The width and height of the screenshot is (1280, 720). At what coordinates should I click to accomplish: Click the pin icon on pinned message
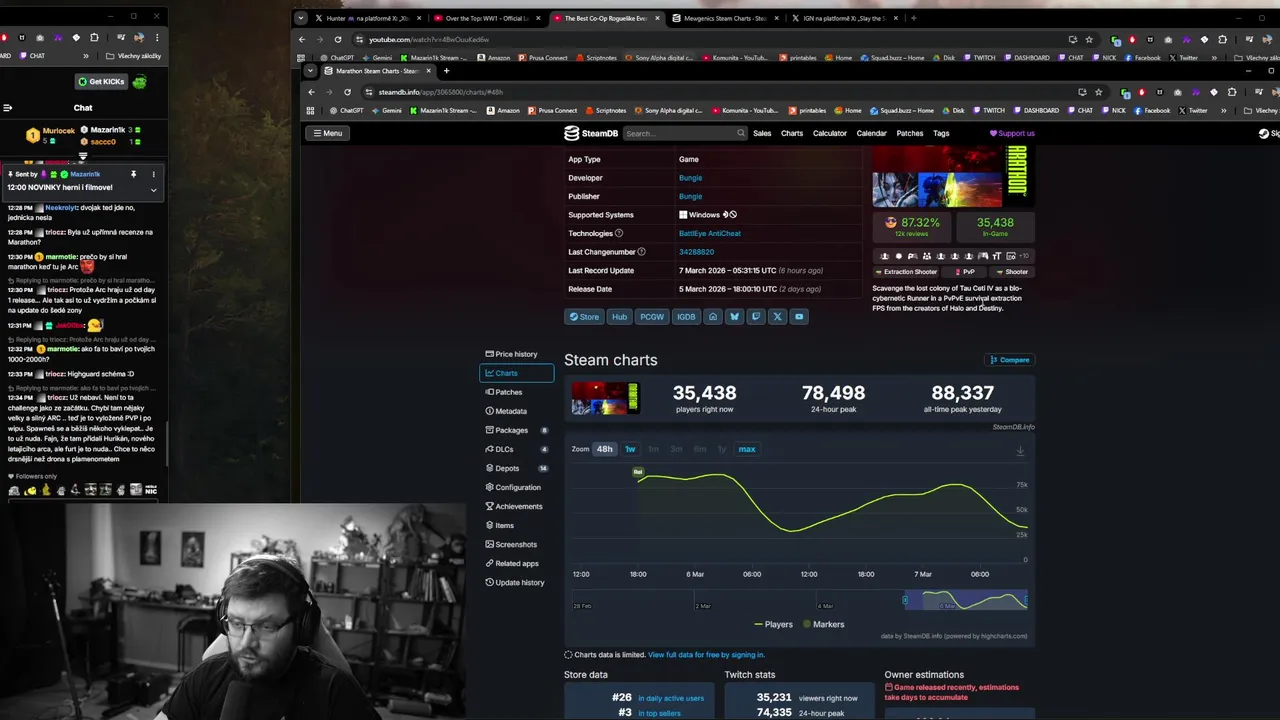pyautogui.click(x=133, y=174)
